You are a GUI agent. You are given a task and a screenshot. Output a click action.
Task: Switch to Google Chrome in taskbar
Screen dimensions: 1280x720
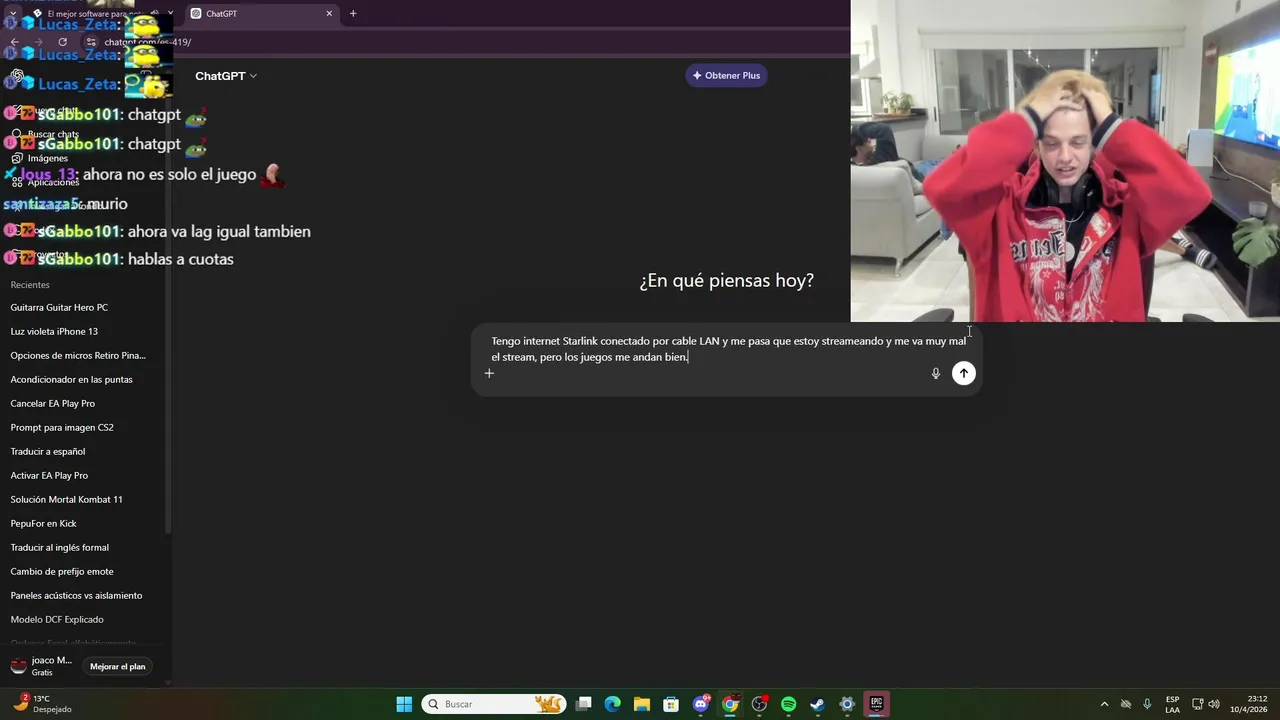pos(730,704)
